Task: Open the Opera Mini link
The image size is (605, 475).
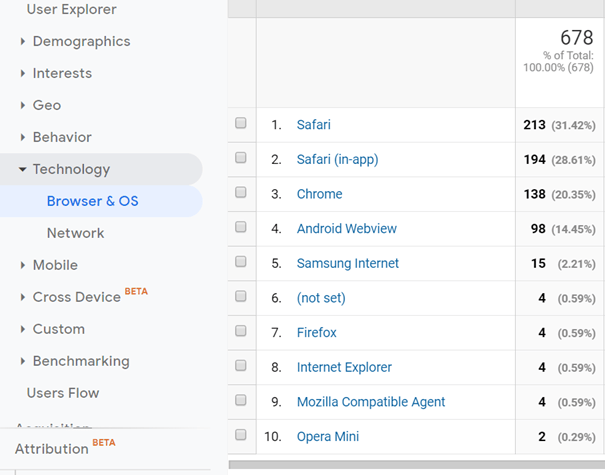Action: [328, 436]
